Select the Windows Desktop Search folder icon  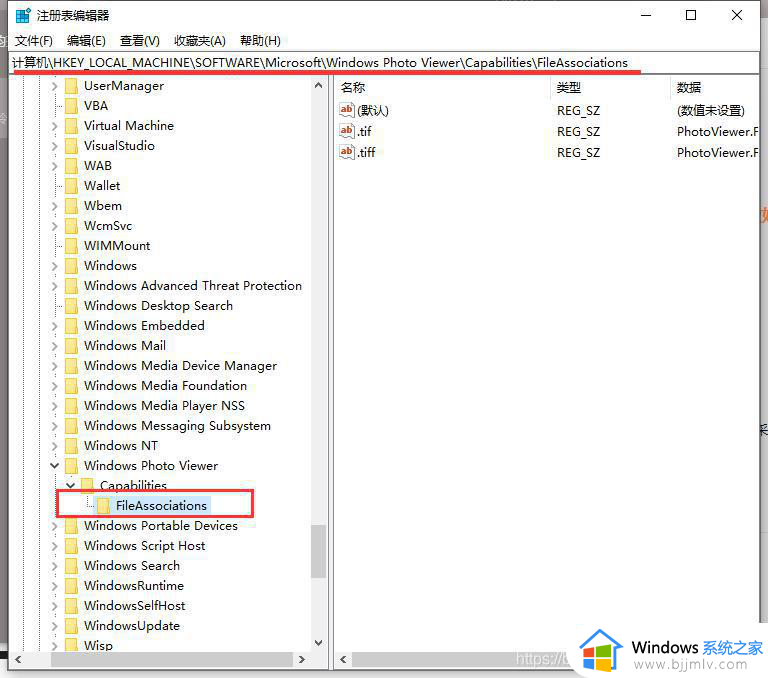(x=72, y=306)
